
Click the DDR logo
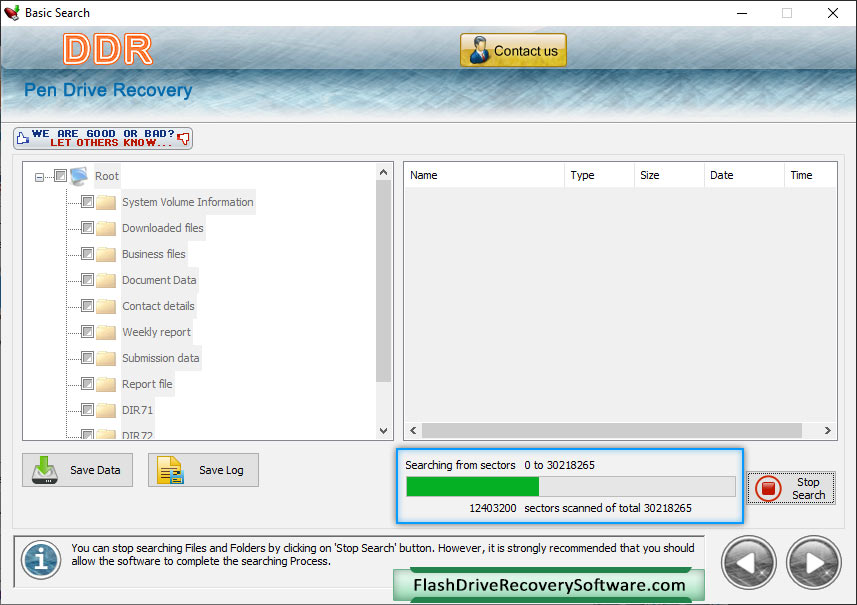click(108, 49)
